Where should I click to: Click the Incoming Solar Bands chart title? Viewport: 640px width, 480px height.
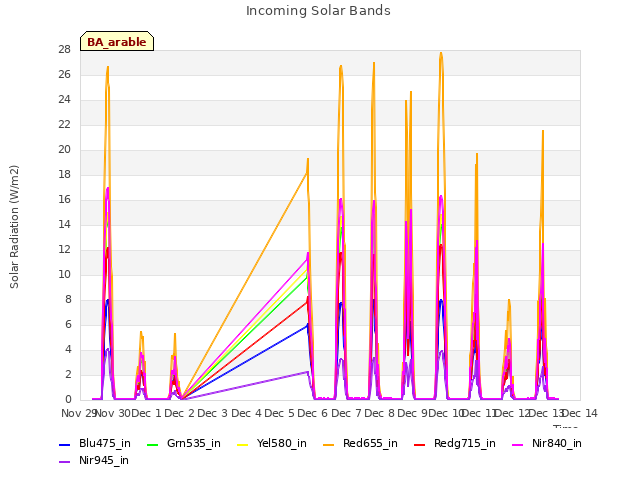point(318,11)
